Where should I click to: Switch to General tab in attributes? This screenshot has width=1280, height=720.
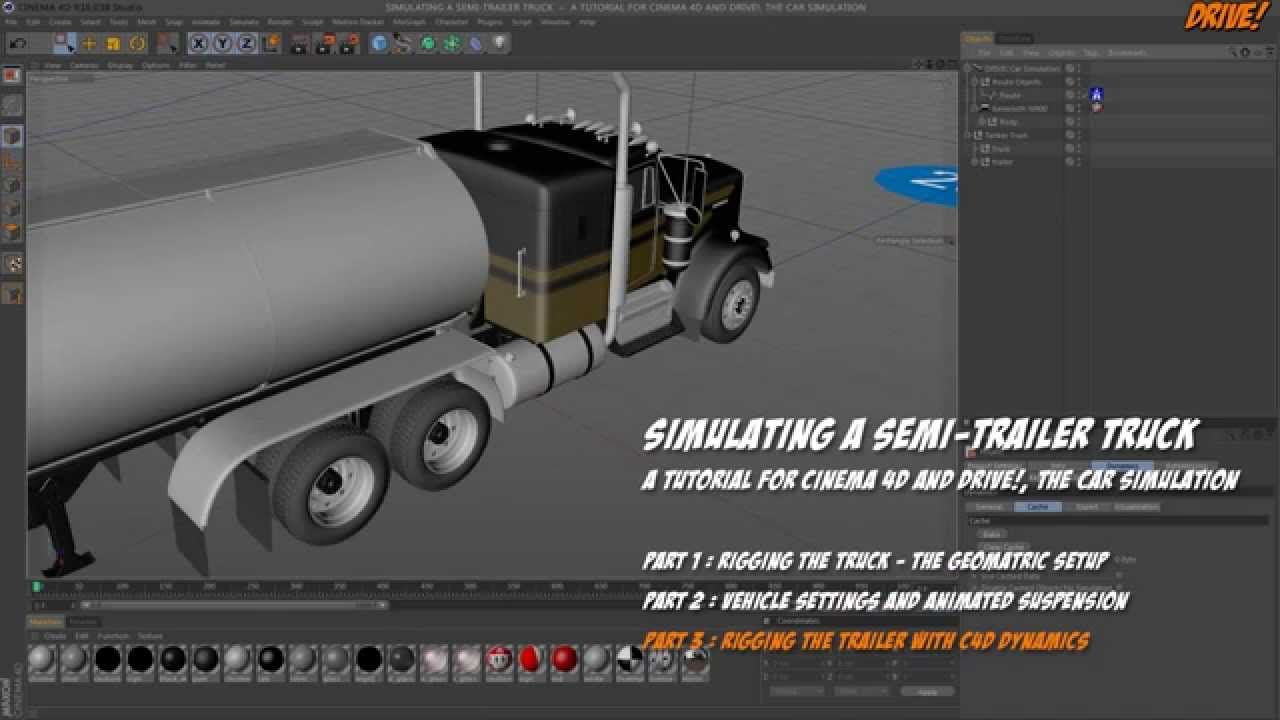(x=988, y=507)
